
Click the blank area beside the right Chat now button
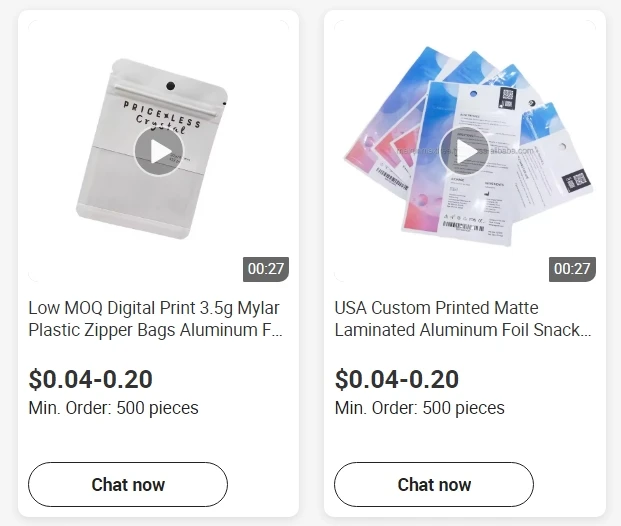click(568, 485)
